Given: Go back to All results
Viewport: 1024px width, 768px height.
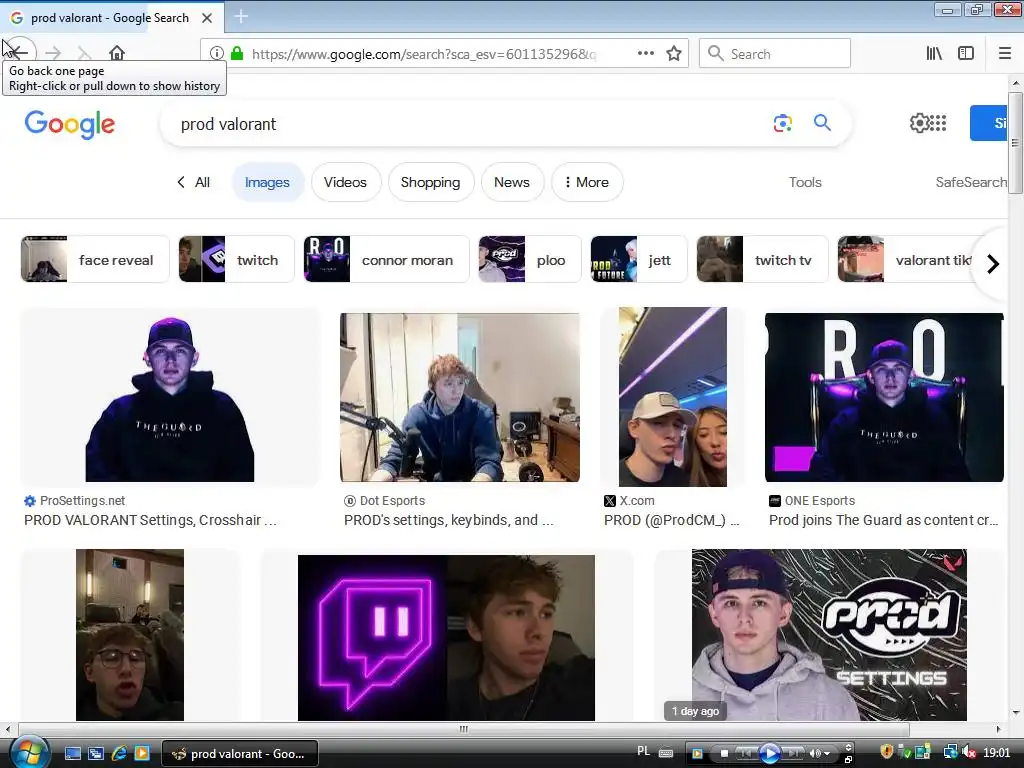Looking at the screenshot, I should click(193, 182).
